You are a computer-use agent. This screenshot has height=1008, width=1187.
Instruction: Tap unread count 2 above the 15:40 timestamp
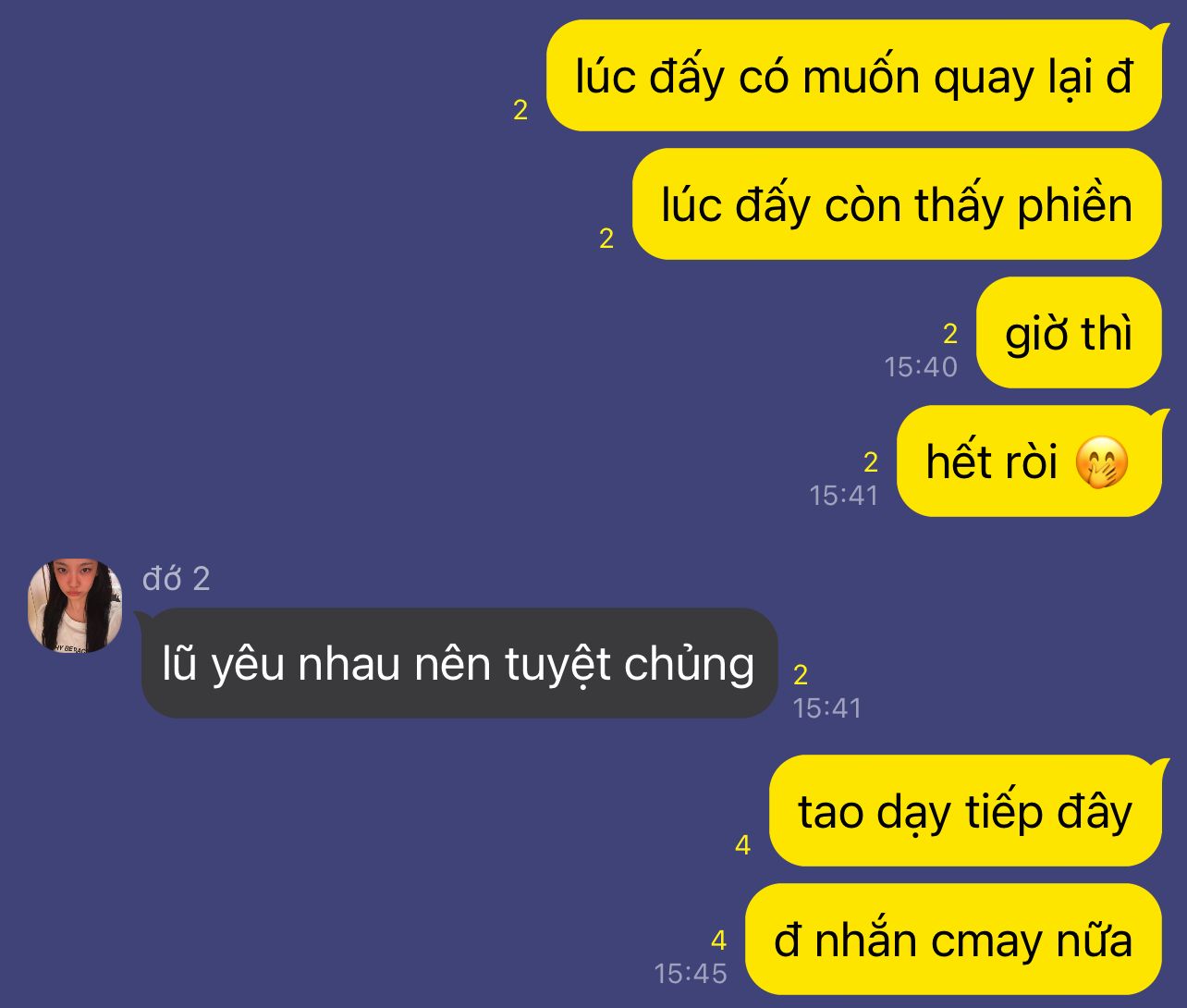tap(950, 334)
